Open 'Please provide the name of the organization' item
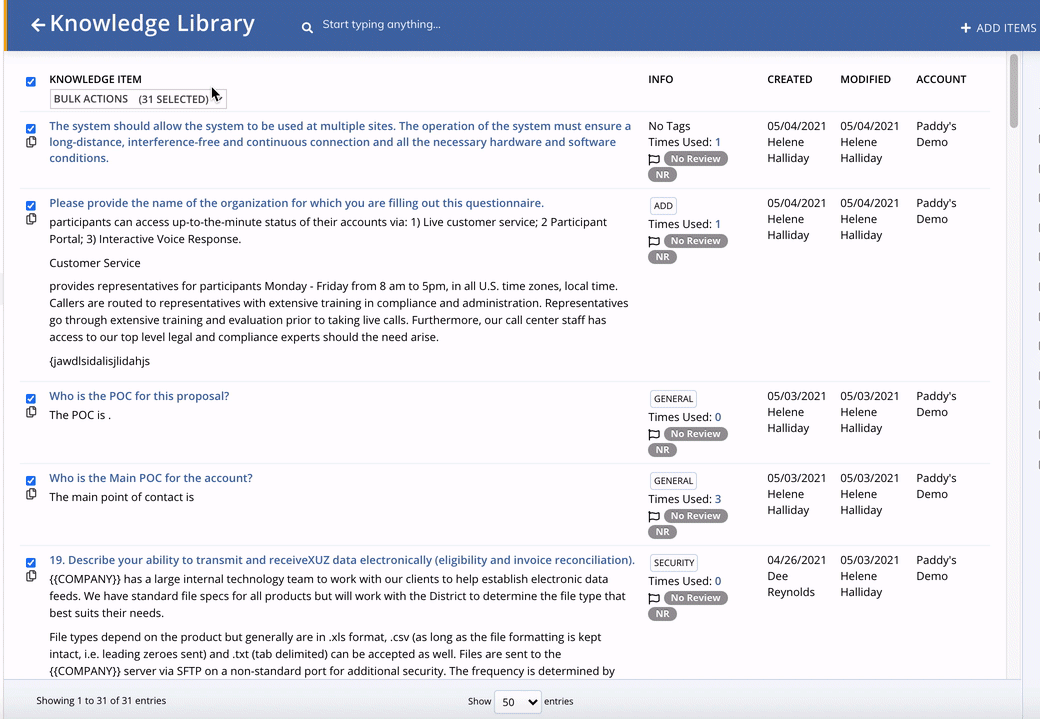Screen dimensions: 1040x719 point(296,203)
